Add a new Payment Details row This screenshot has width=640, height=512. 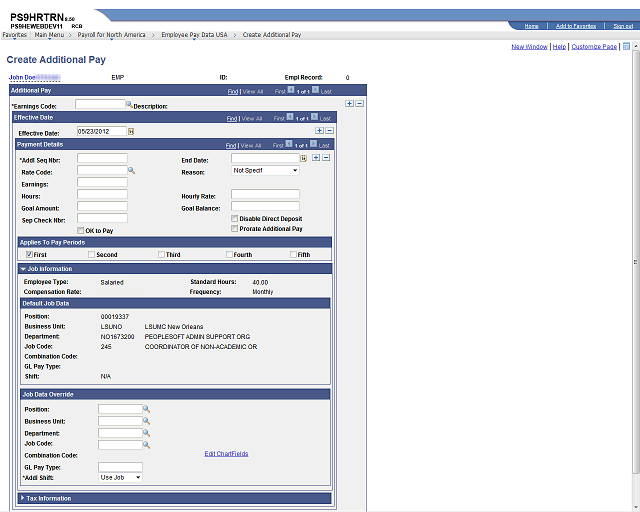316,158
